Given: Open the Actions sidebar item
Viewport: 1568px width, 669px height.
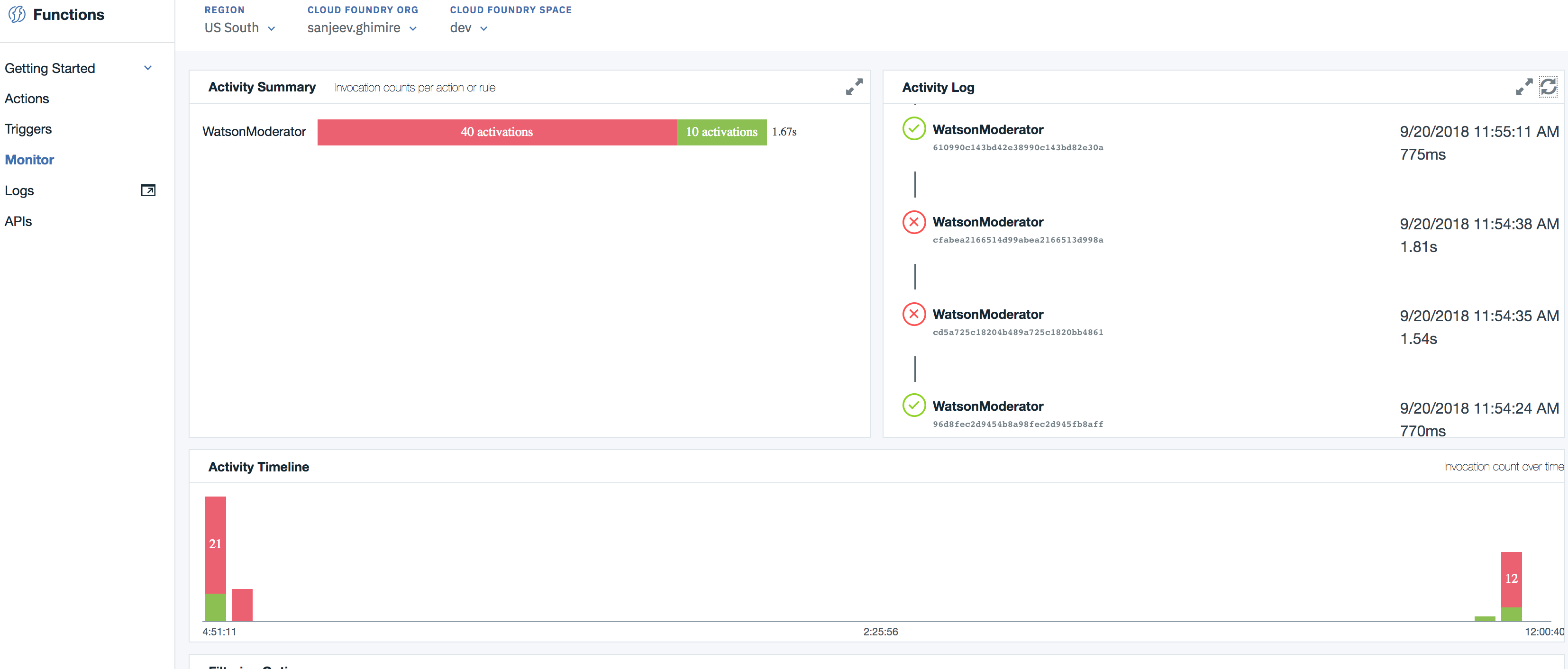Looking at the screenshot, I should coord(27,99).
